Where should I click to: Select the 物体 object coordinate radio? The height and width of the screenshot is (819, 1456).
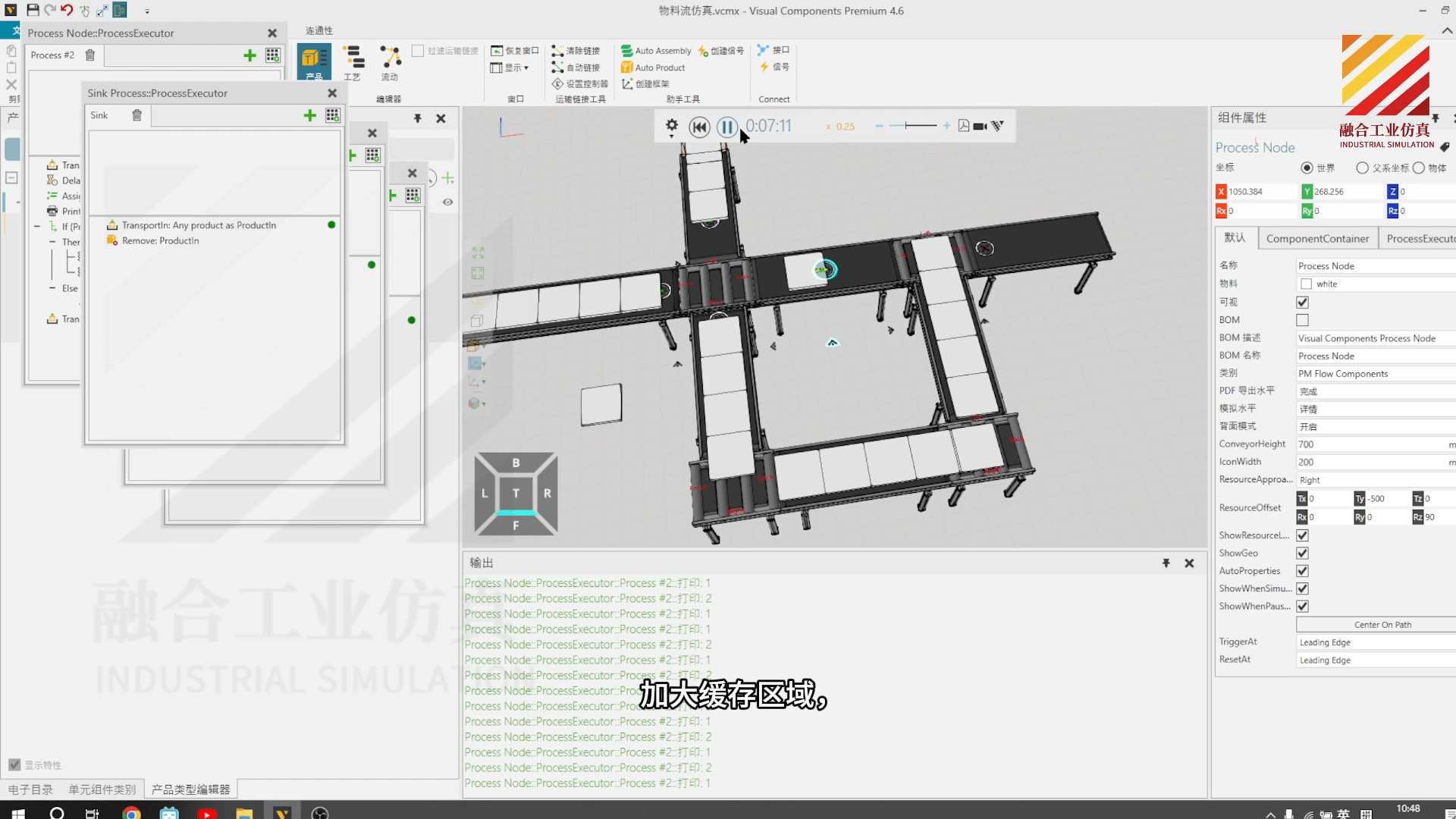pos(1418,168)
